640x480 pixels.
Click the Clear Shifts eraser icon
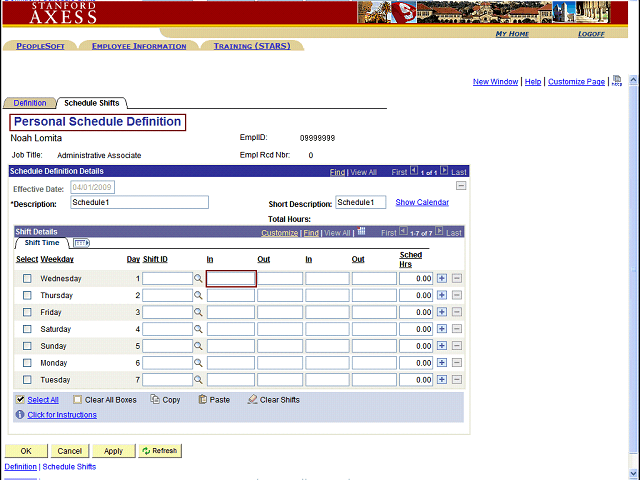(x=251, y=399)
